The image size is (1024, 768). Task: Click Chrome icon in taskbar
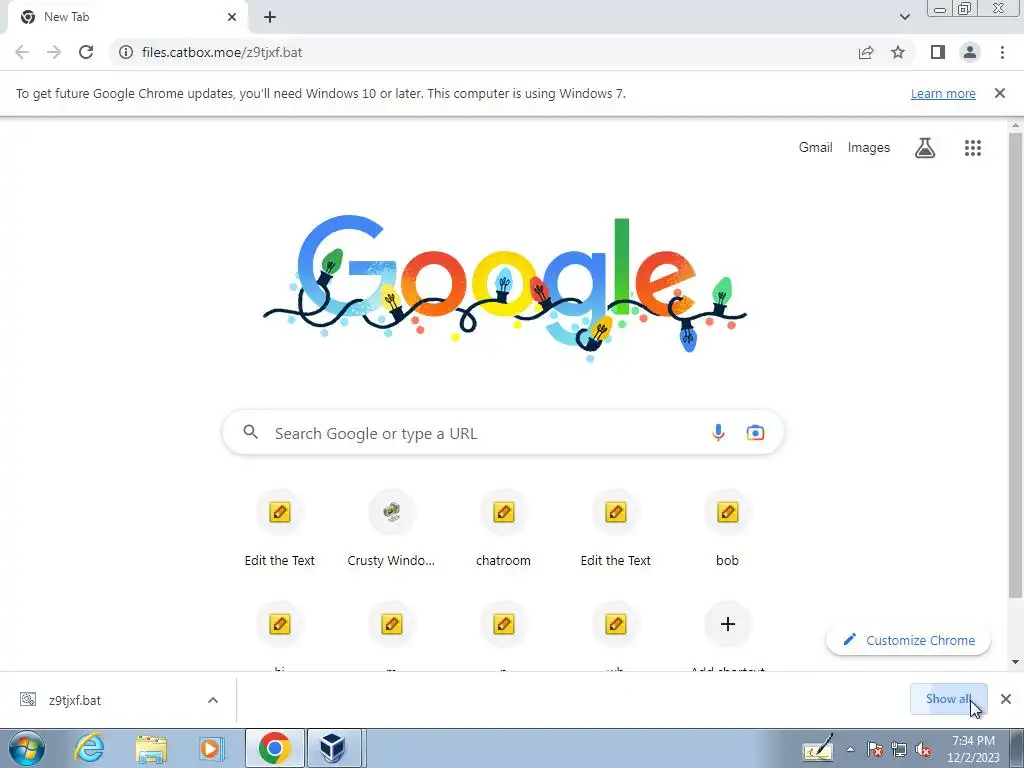pos(275,748)
